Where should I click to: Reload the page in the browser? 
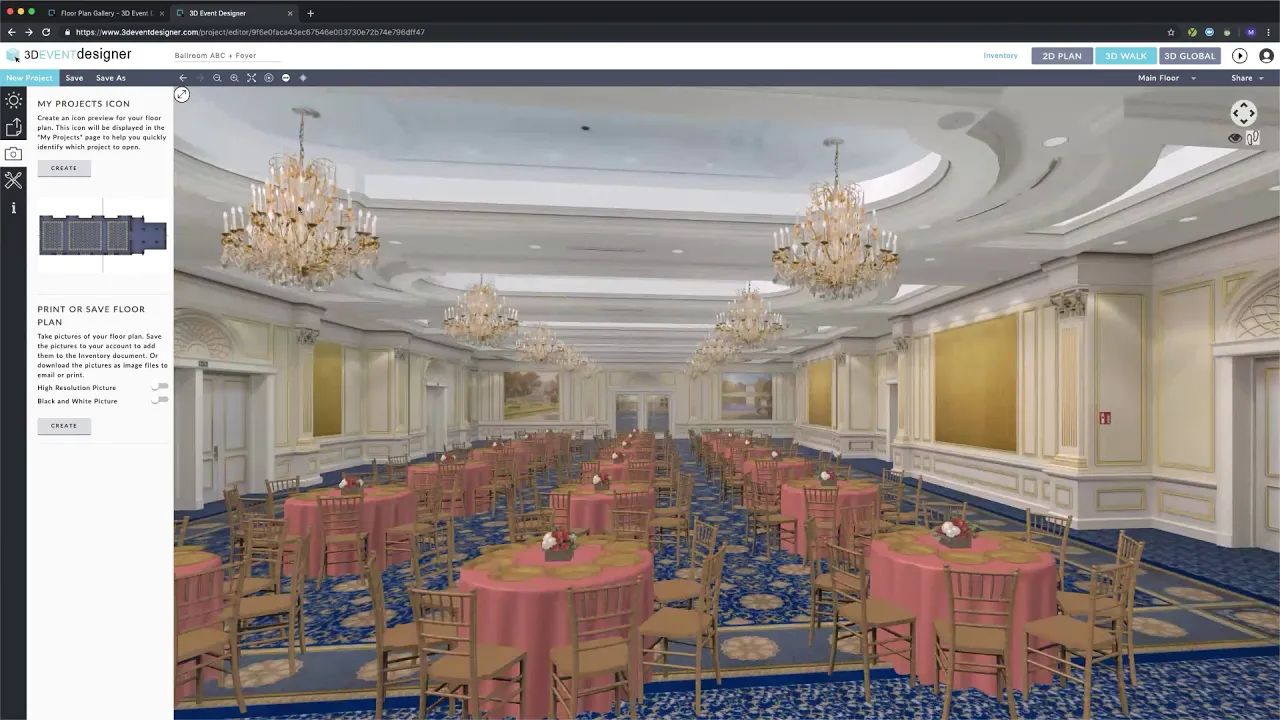click(x=46, y=32)
